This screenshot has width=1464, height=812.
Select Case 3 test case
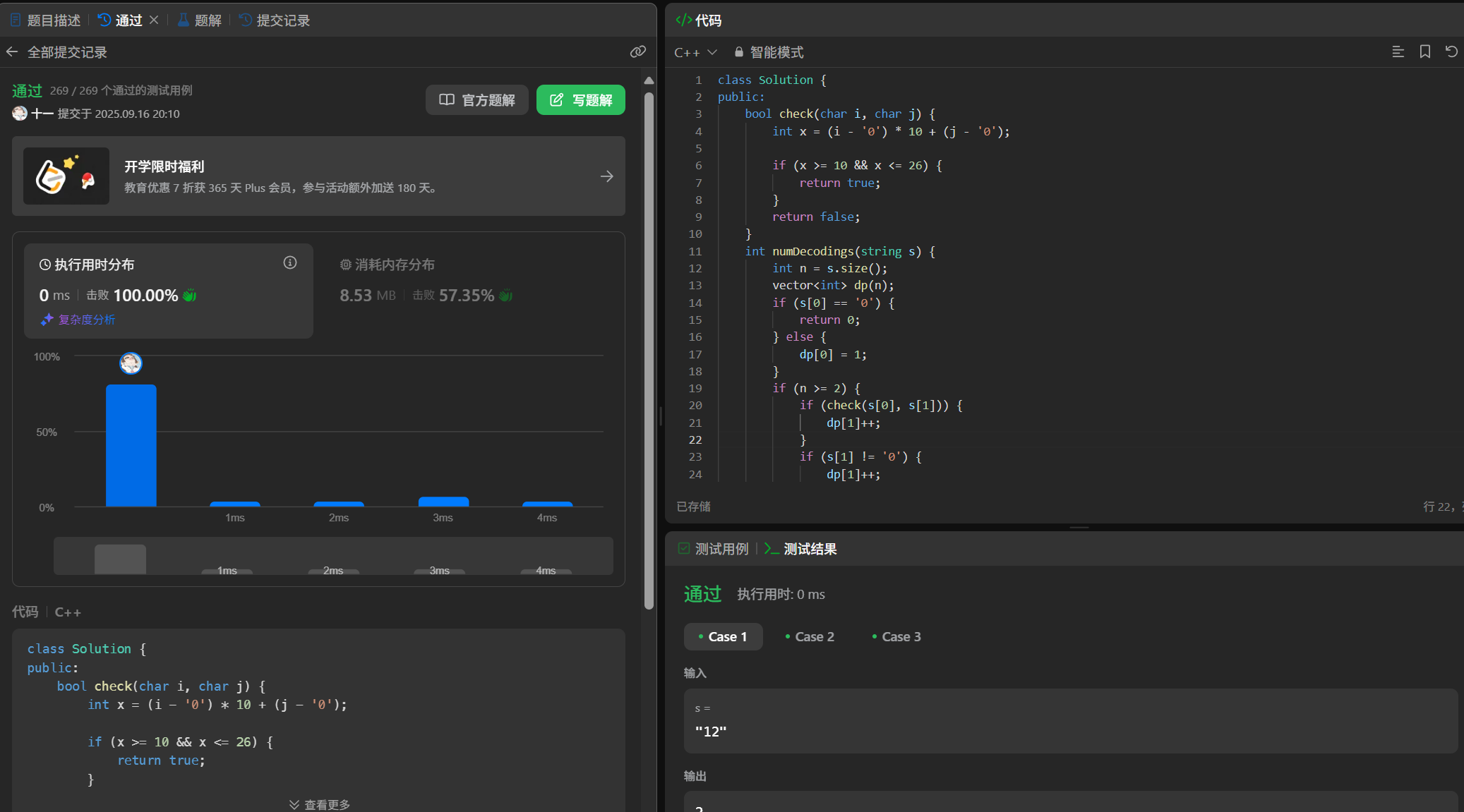(896, 636)
